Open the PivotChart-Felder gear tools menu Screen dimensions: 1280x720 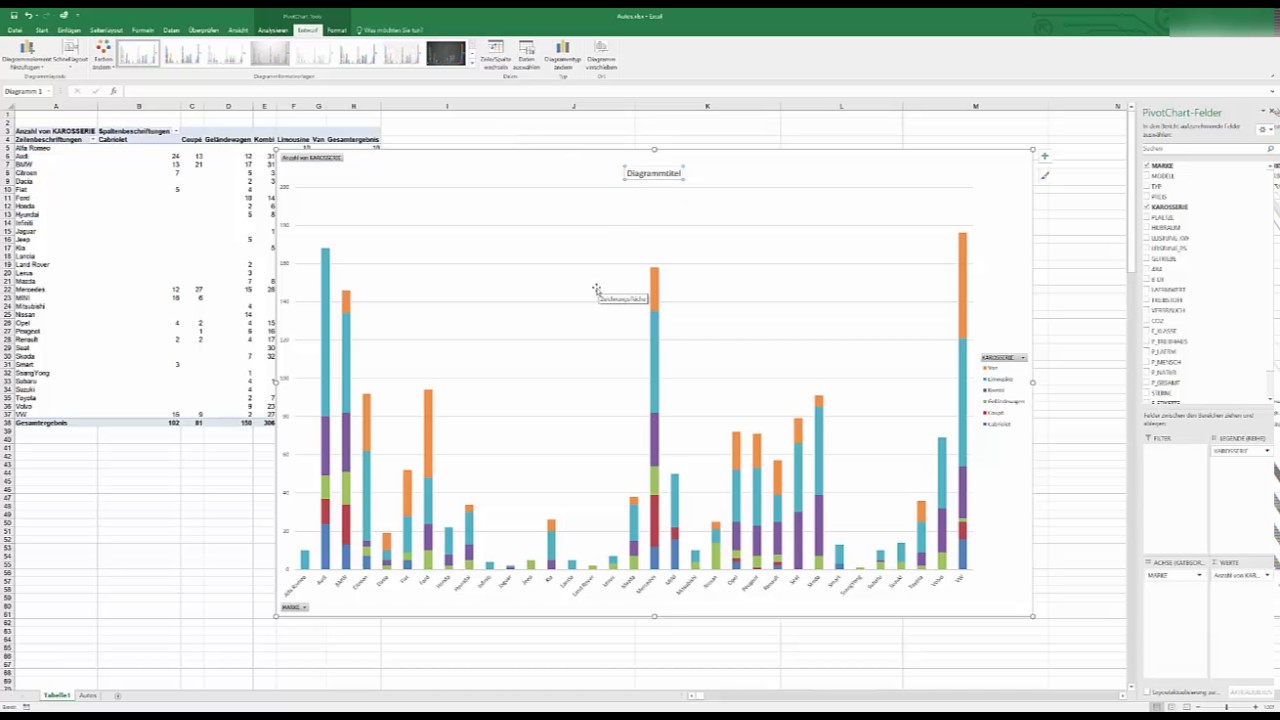1263,129
